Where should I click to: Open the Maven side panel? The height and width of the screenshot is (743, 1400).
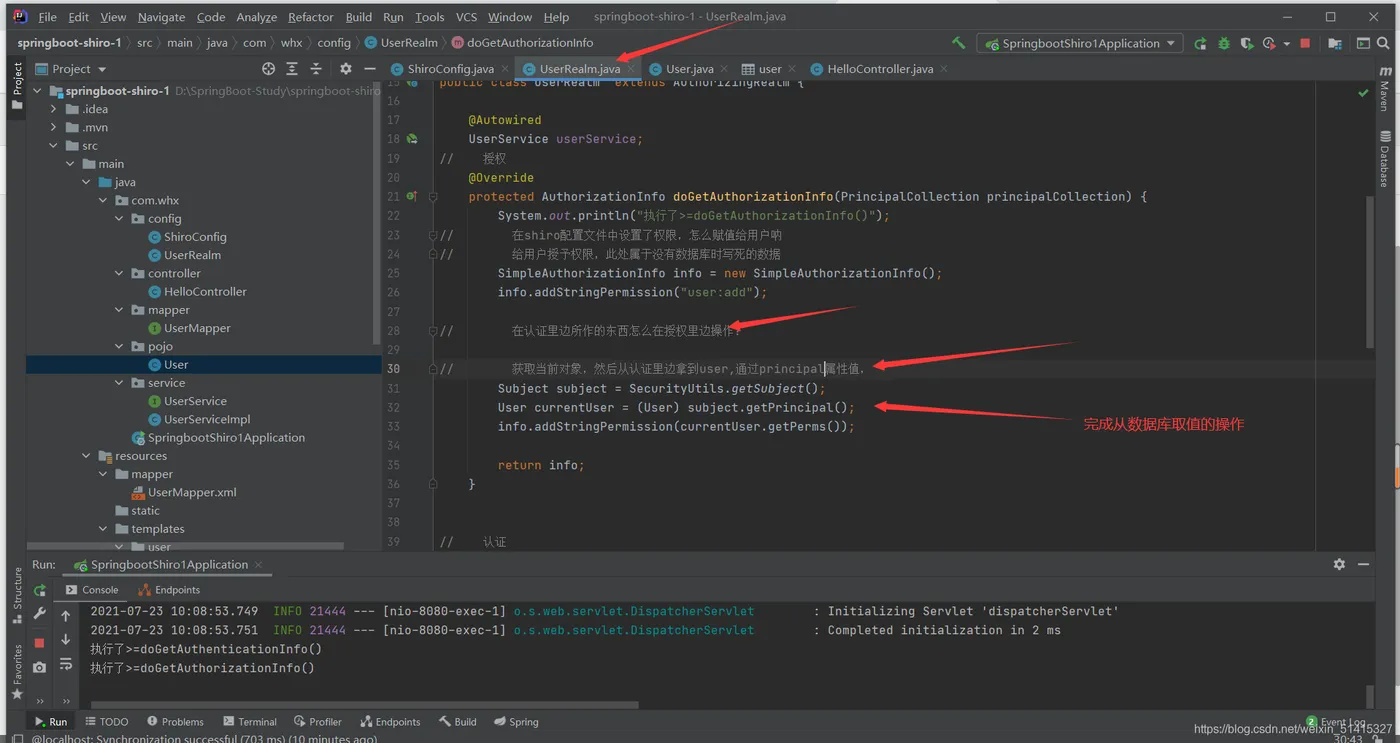(1385, 90)
